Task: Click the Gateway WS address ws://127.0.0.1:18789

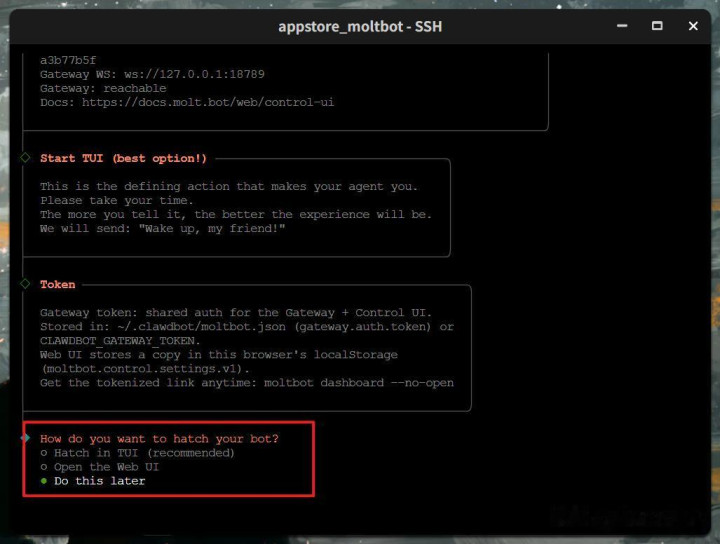Action: click(193, 74)
